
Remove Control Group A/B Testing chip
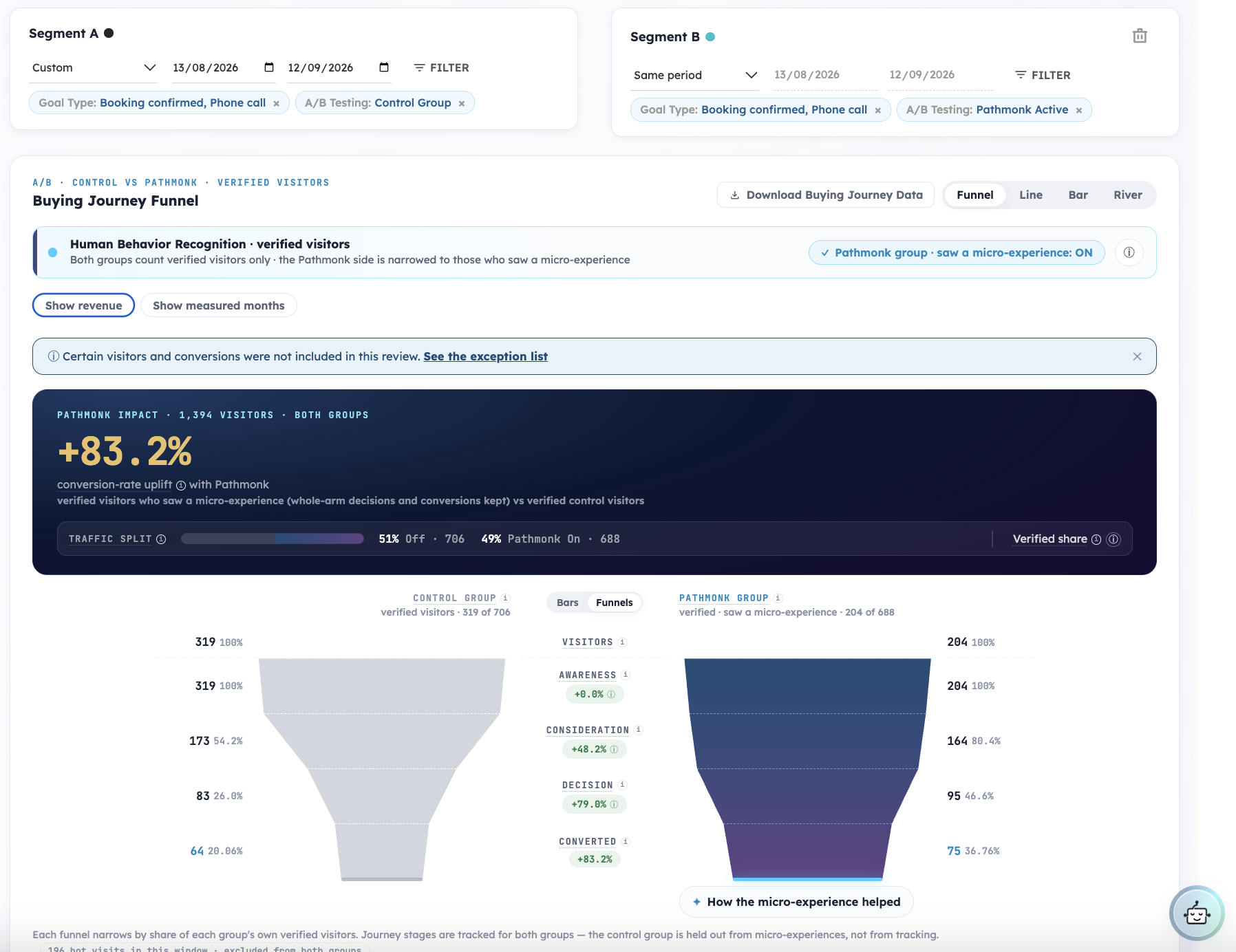(x=462, y=103)
